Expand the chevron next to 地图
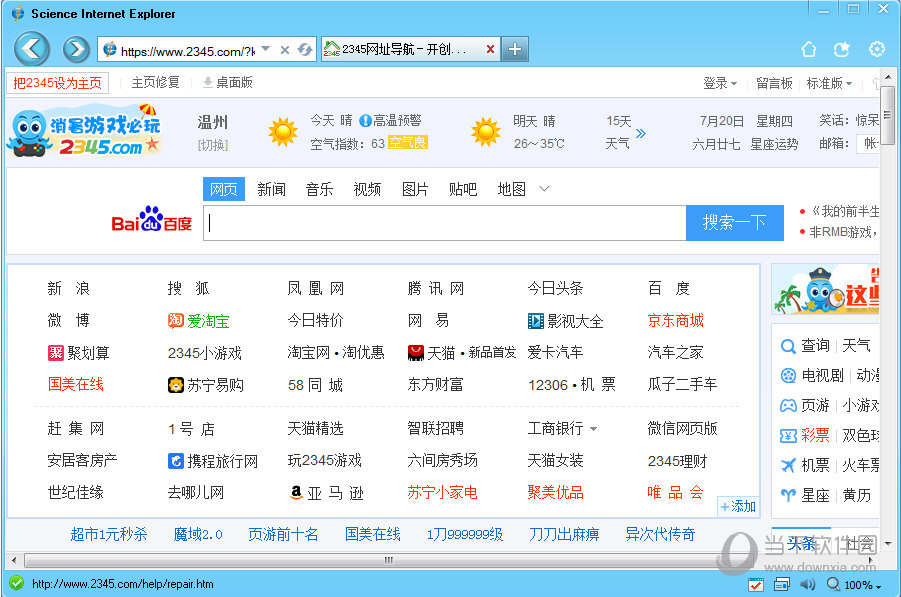The width and height of the screenshot is (901, 597). 543,188
